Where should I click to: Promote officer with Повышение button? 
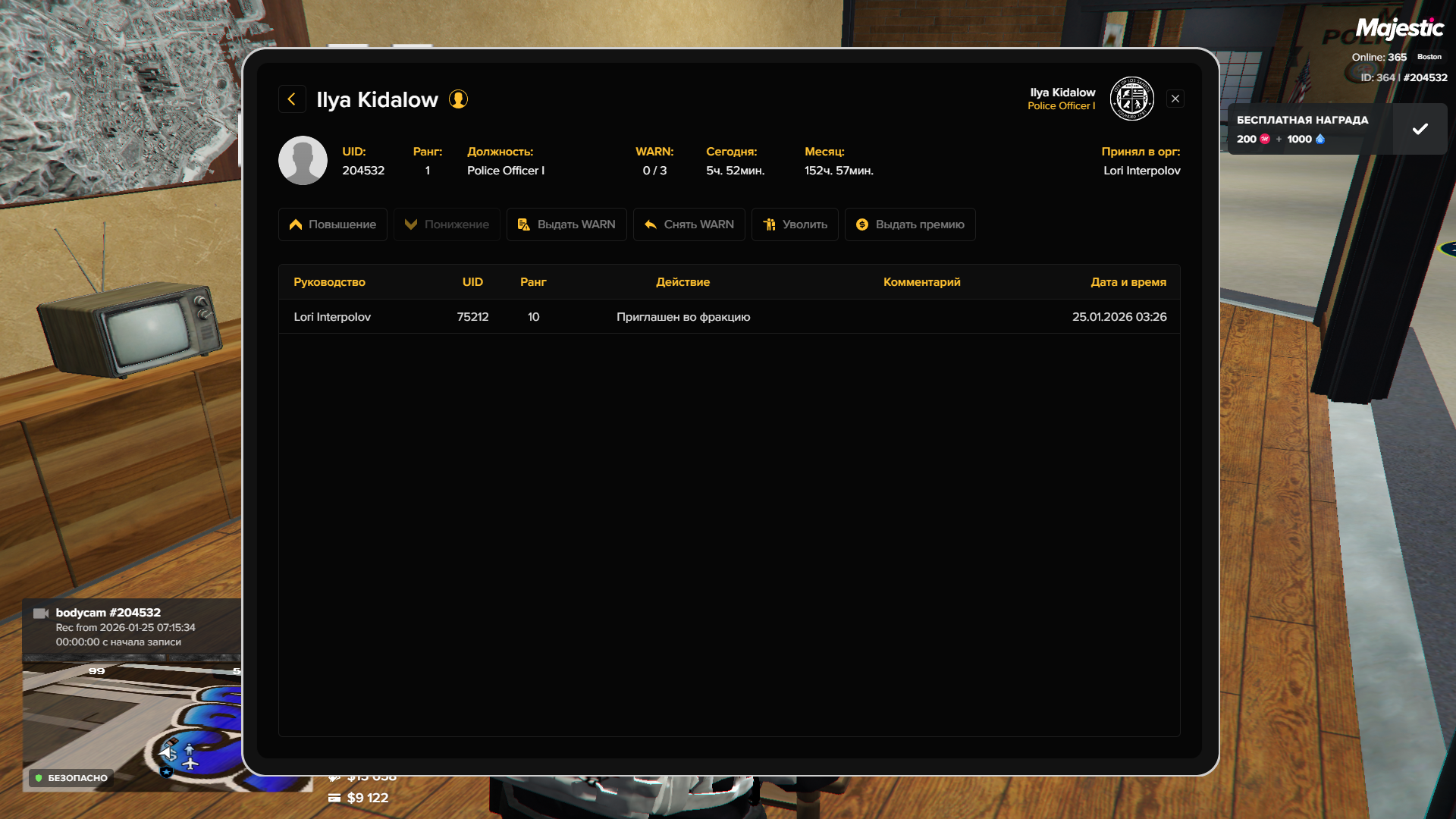point(332,224)
